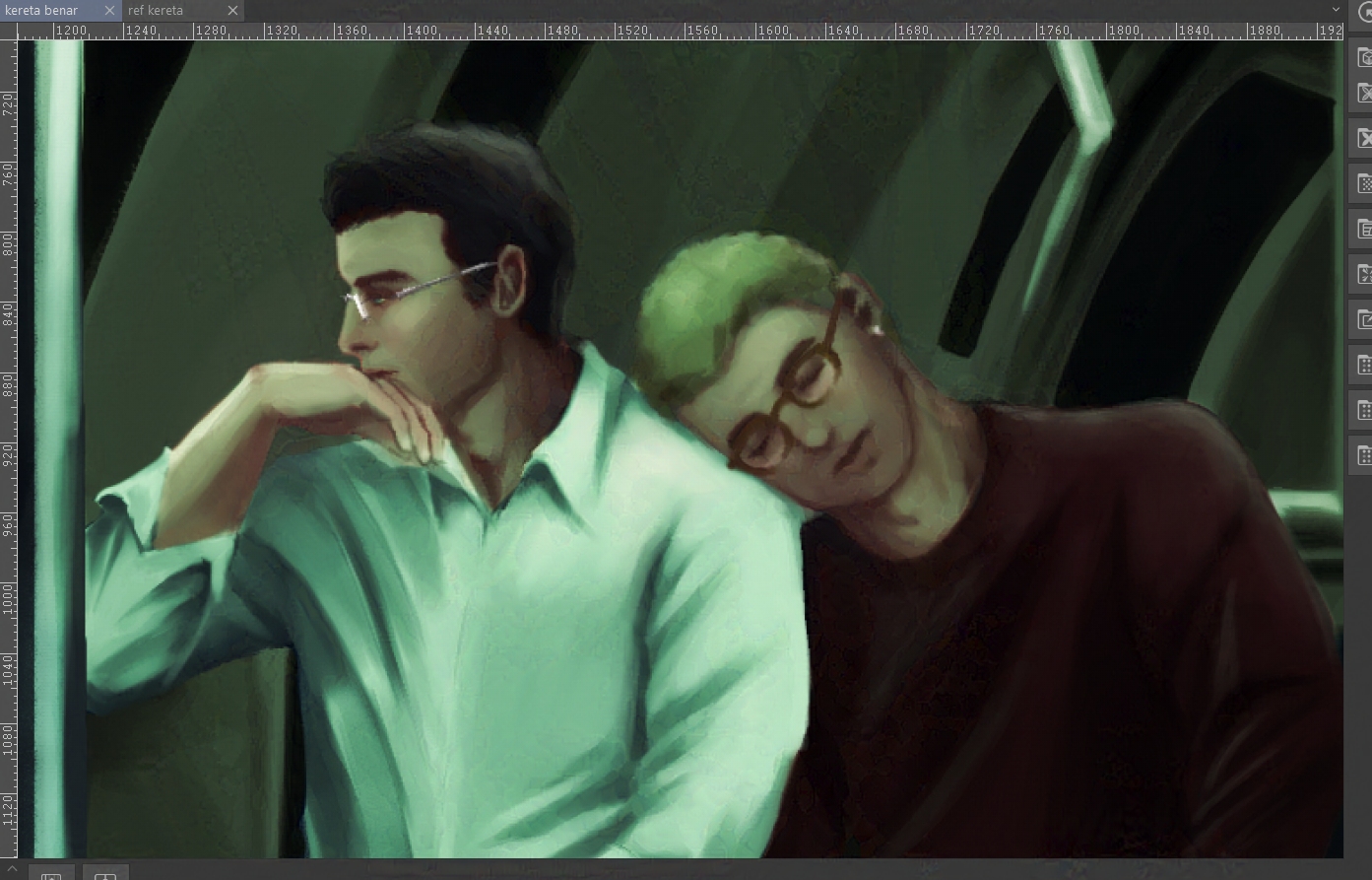This screenshot has height=880, width=1372.
Task: Close the 'kereta benar' tab
Action: click(x=109, y=11)
